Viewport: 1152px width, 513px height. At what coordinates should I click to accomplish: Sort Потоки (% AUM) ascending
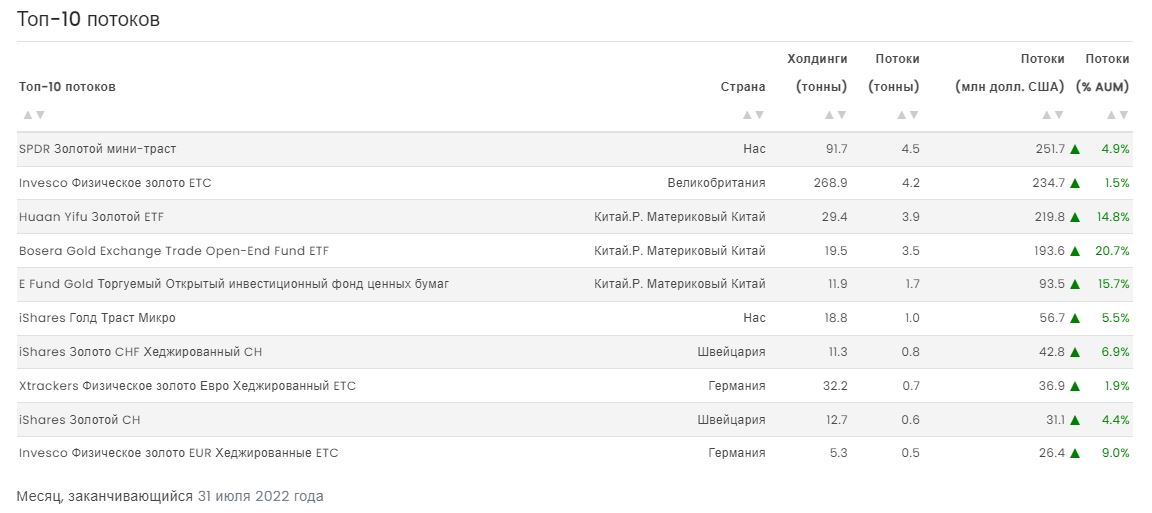click(x=1111, y=115)
